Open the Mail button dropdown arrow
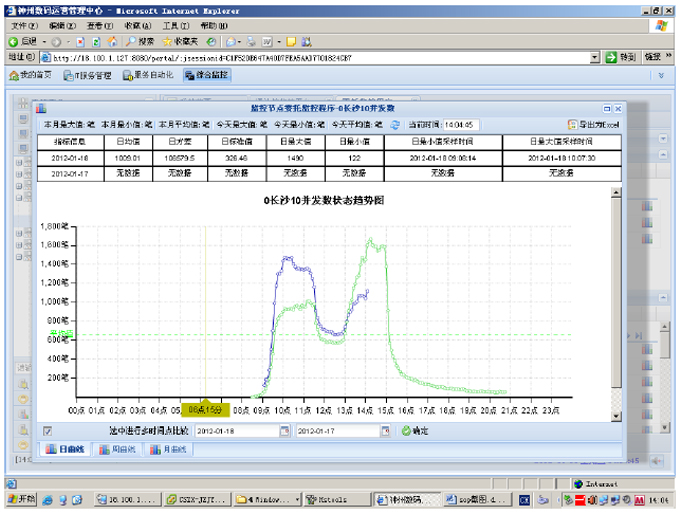 239,42
